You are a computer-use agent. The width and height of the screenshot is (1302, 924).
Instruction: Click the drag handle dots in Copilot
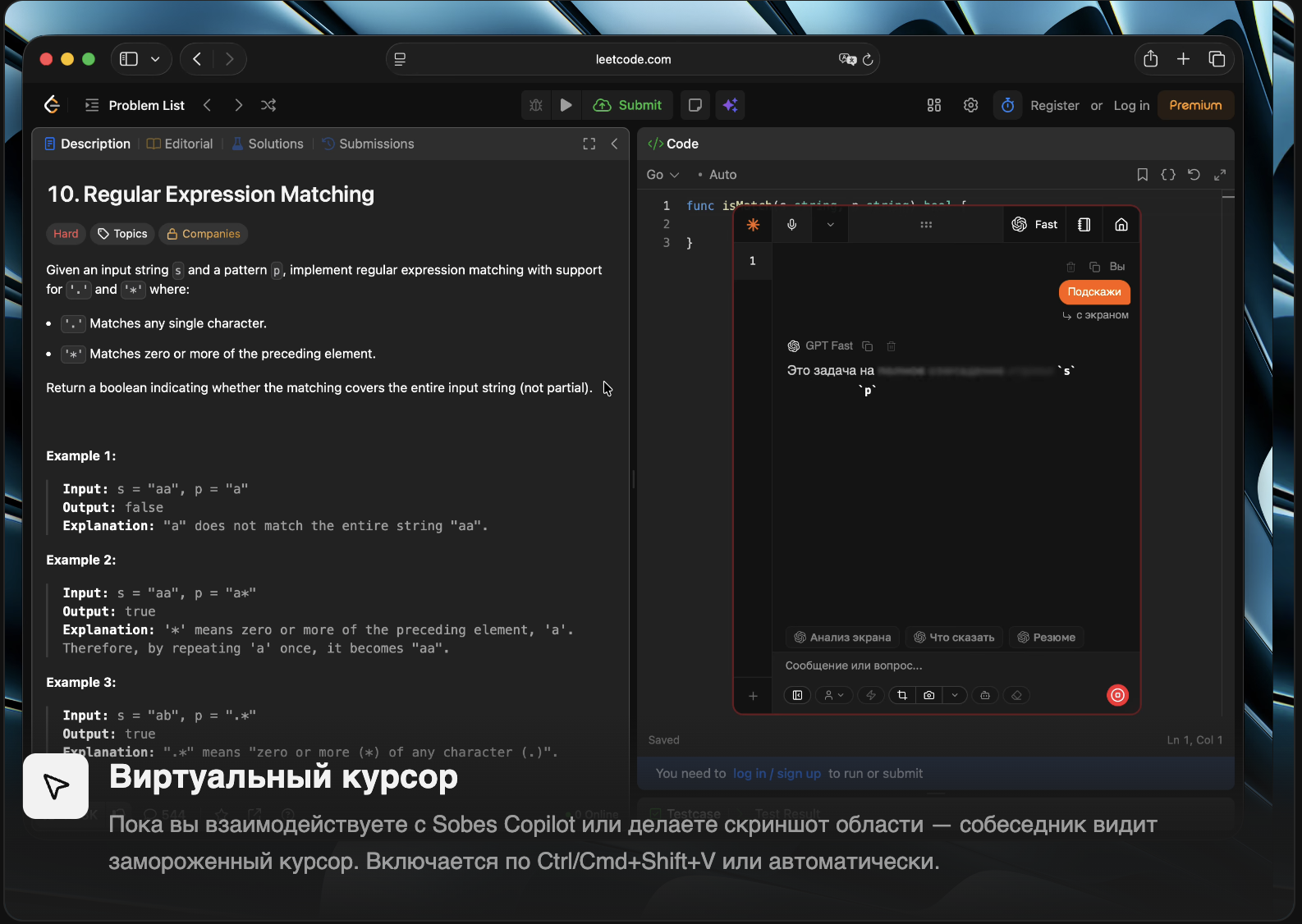pos(926,225)
